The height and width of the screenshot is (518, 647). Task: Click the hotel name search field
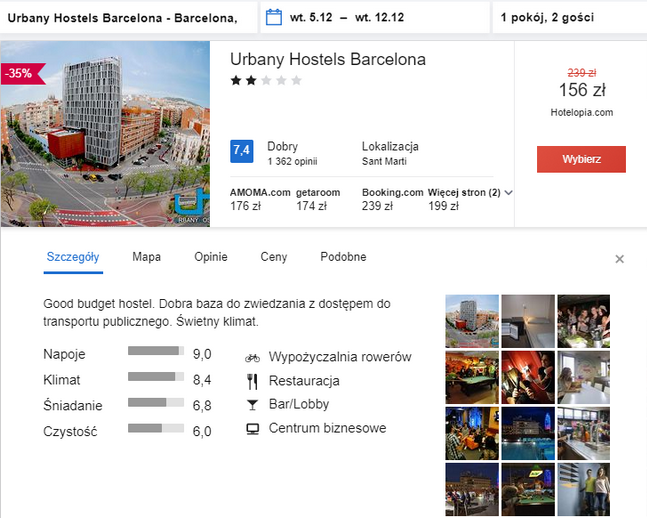click(126, 18)
